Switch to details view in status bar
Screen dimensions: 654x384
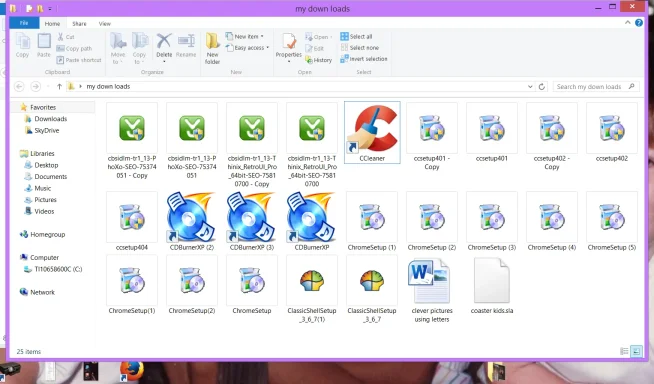(x=624, y=351)
